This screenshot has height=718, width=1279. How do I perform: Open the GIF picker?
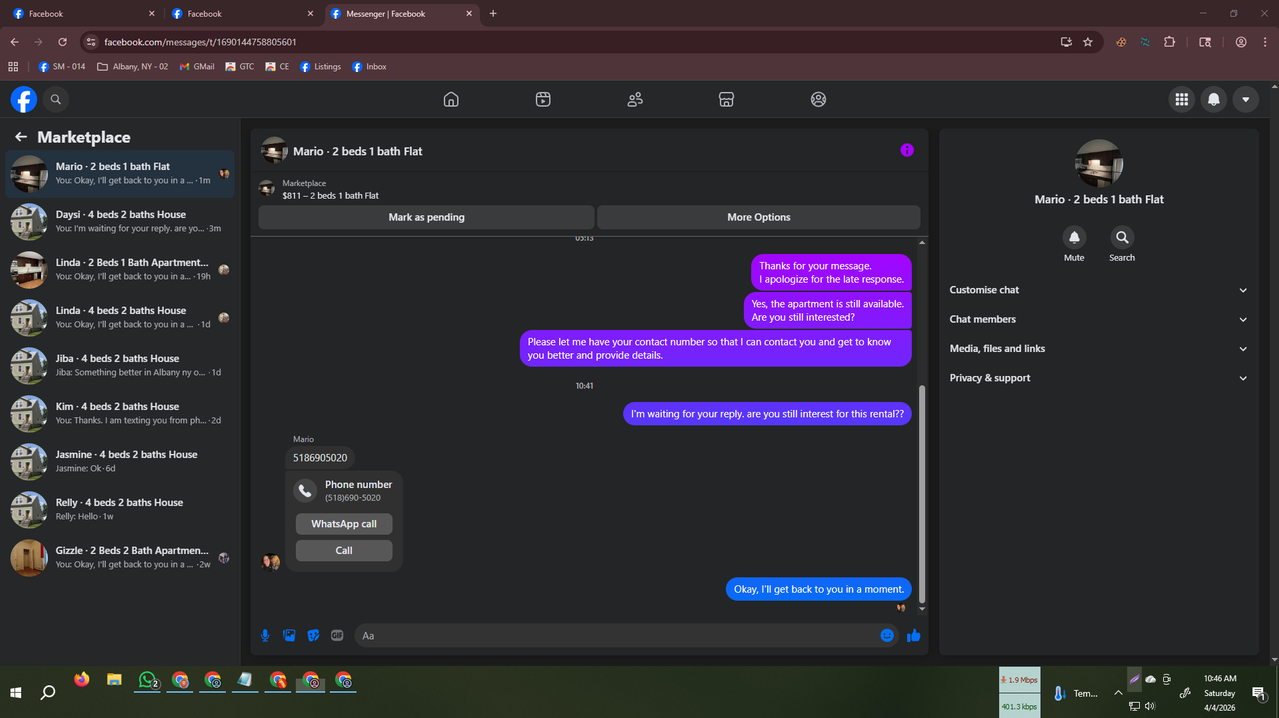coord(337,635)
